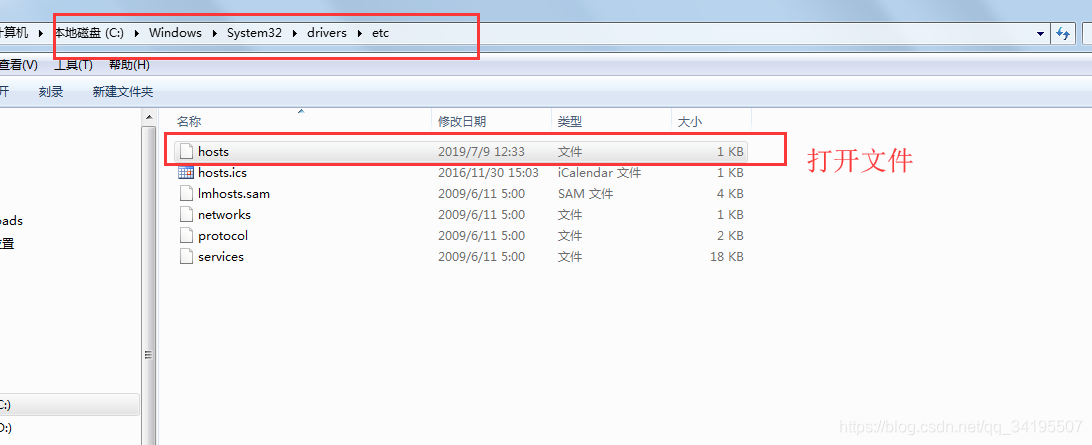Navigate to drivers folder in breadcrumb
The image size is (1092, 445).
(x=327, y=33)
